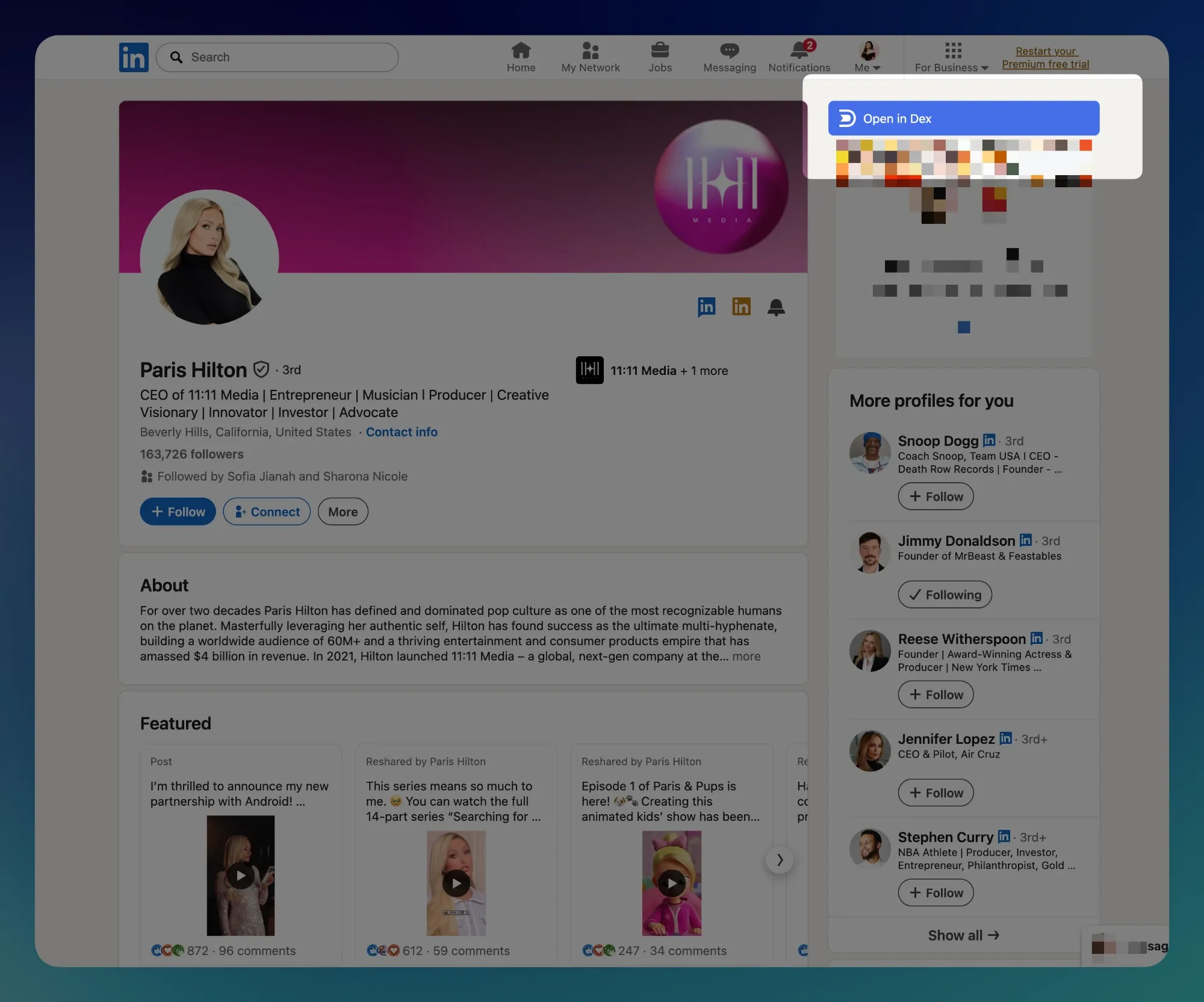Play the Paris & Pups video

(x=672, y=883)
